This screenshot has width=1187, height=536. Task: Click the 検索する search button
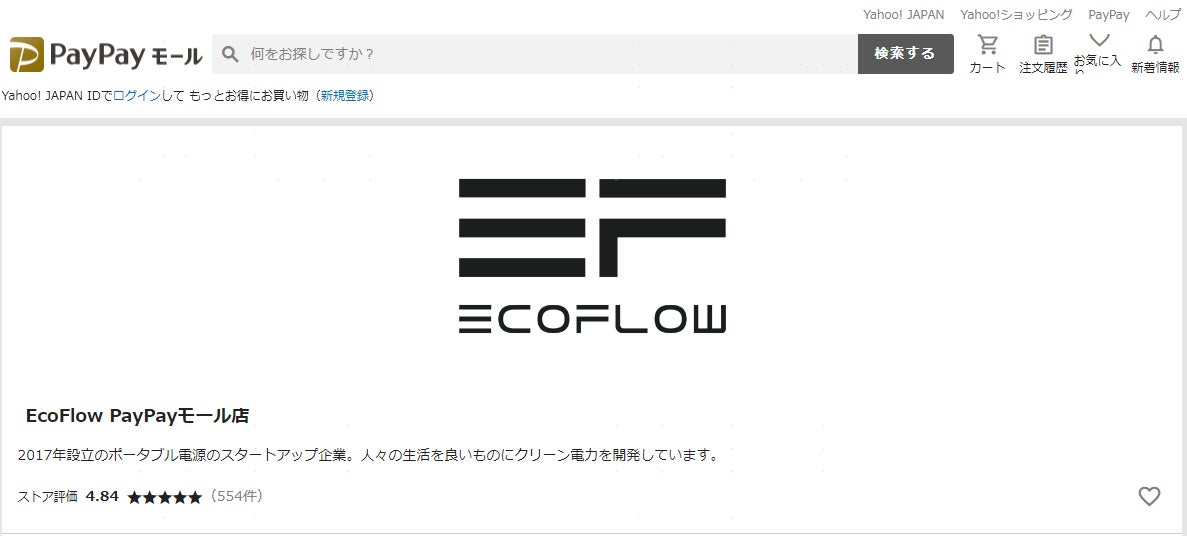[905, 54]
